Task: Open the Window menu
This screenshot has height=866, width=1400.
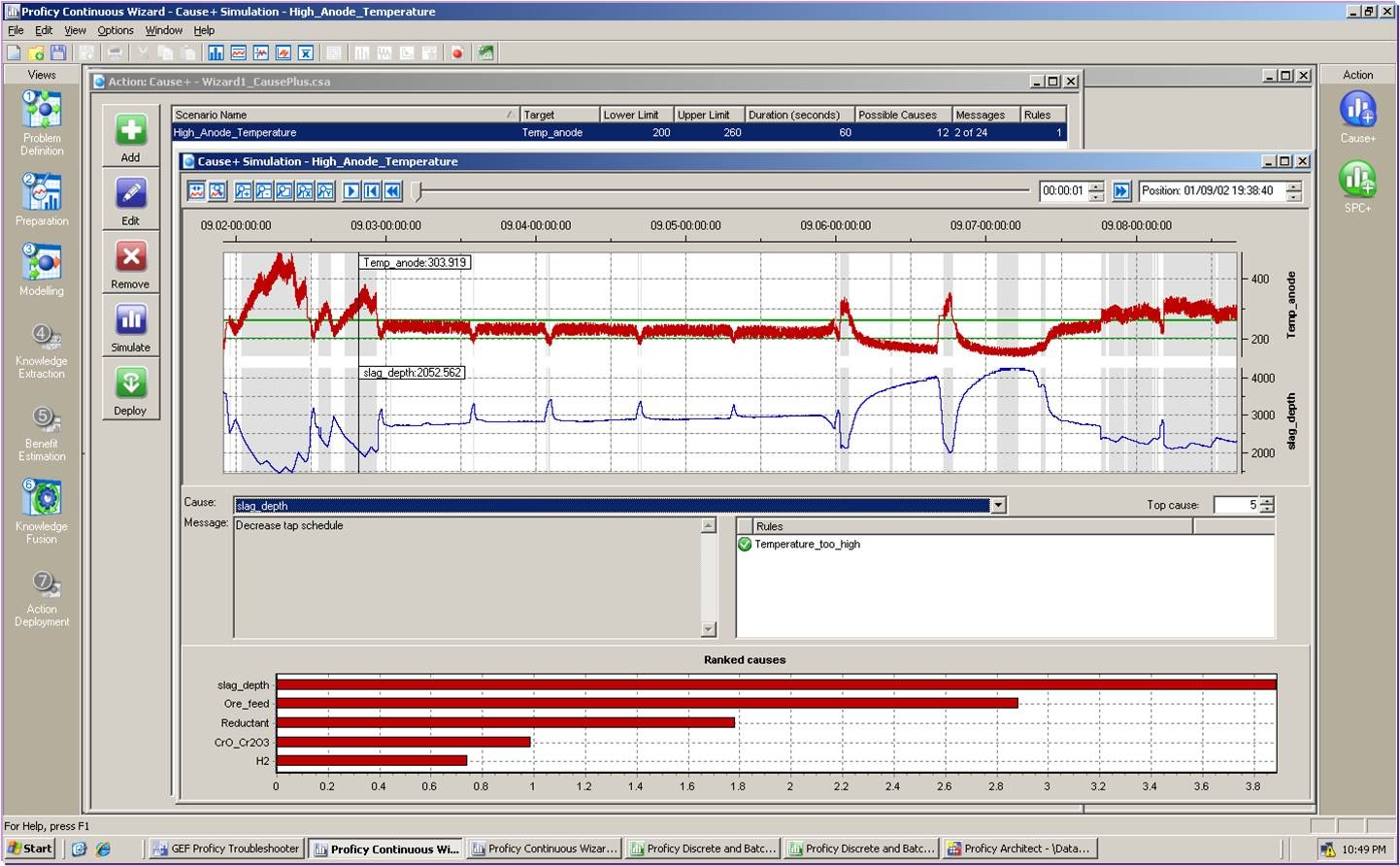Action: (164, 30)
